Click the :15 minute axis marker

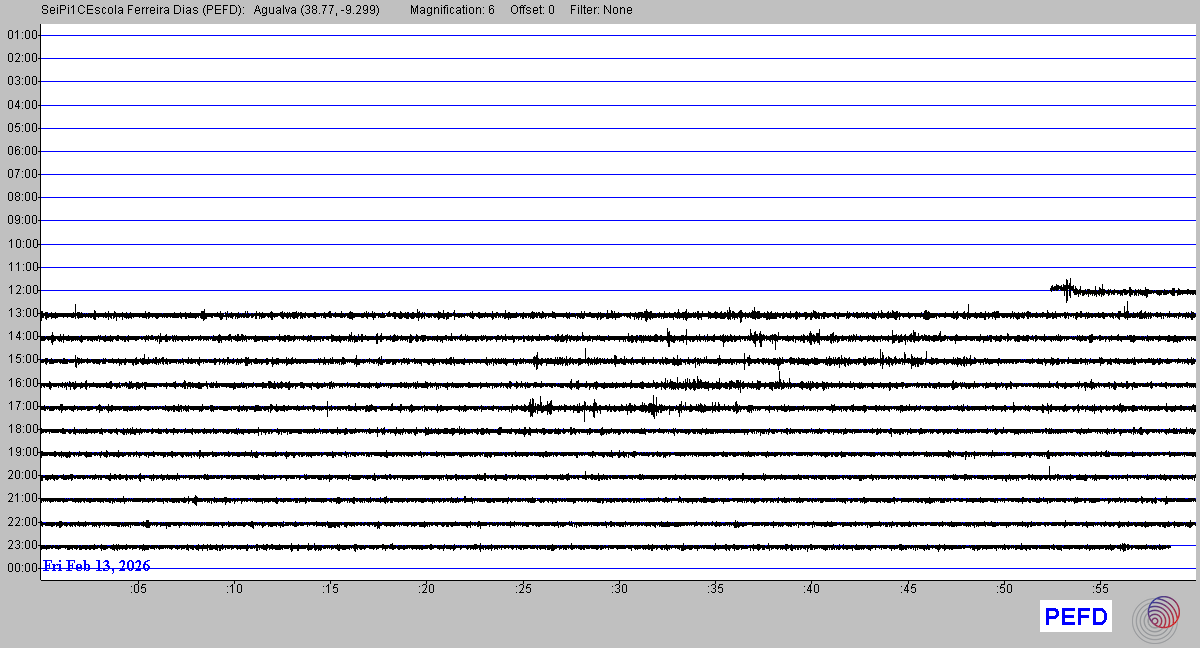(x=330, y=589)
